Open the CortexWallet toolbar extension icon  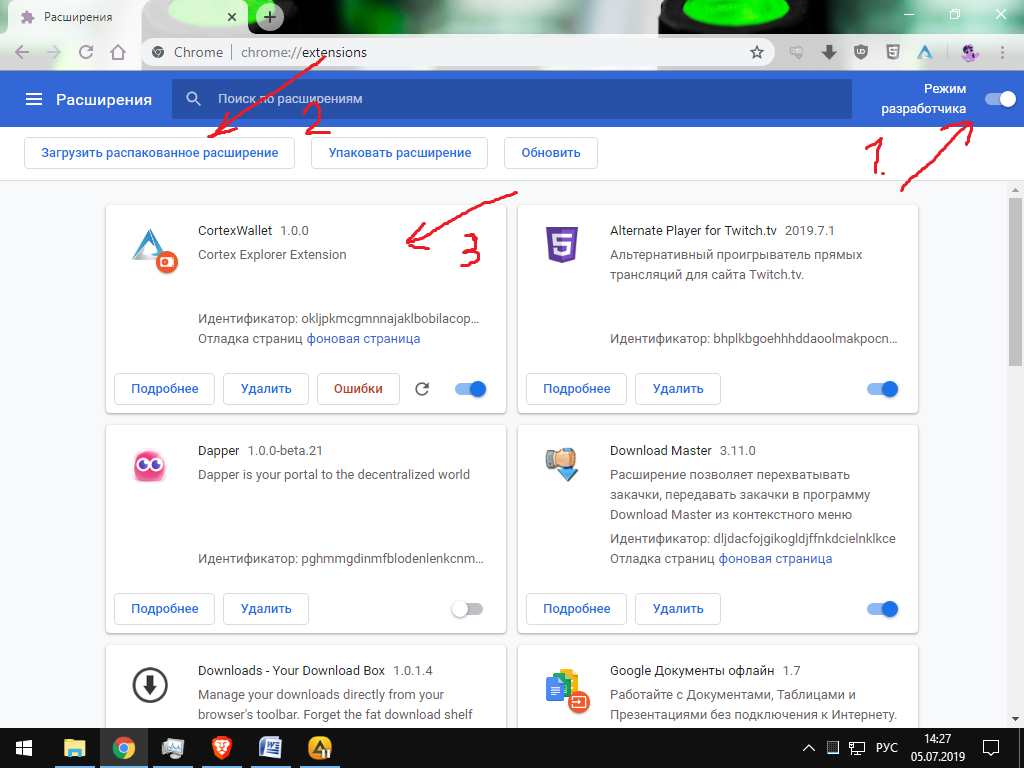pos(925,52)
